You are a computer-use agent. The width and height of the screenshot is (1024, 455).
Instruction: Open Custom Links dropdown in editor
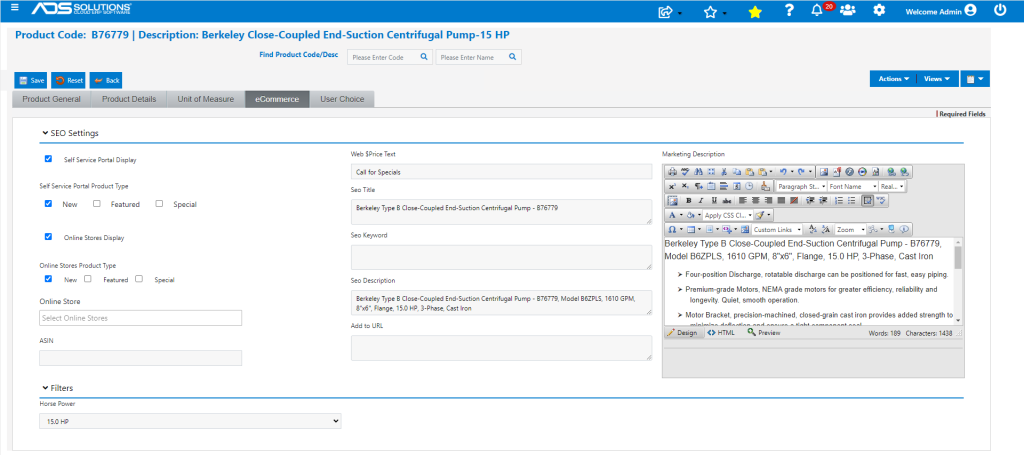pyautogui.click(x=777, y=229)
